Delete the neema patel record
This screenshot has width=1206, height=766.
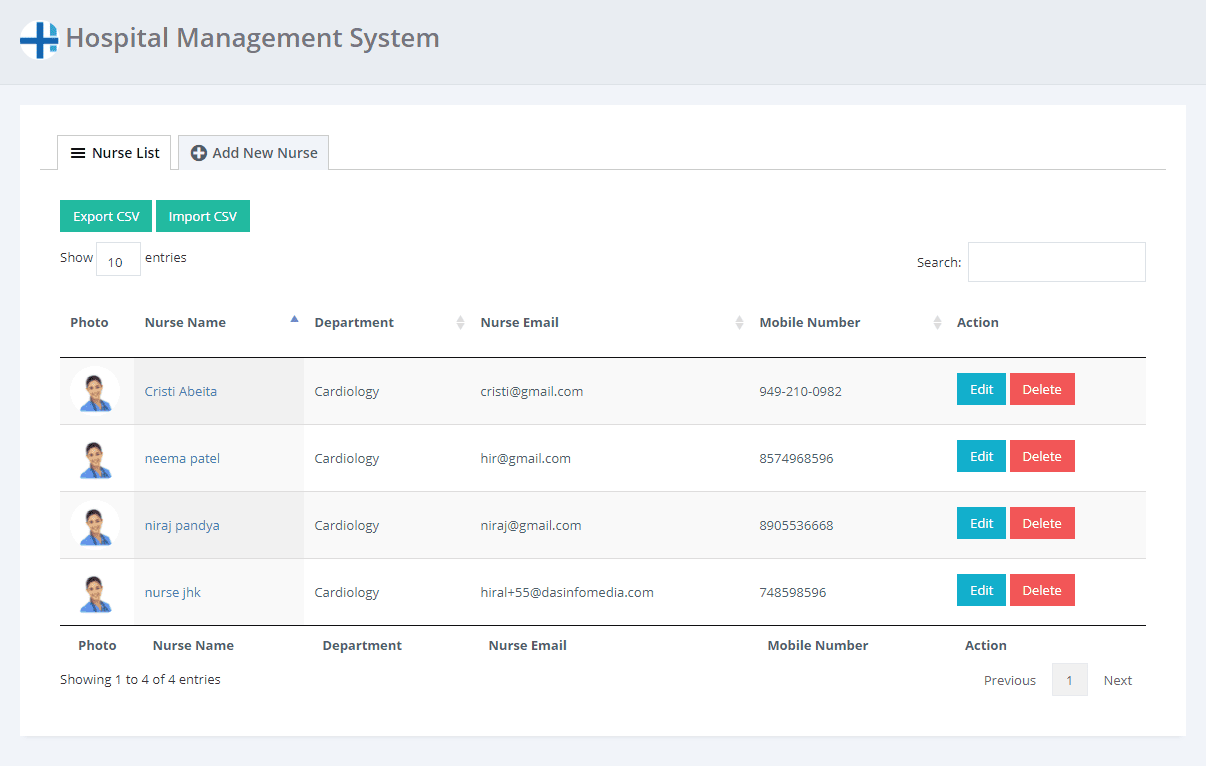1041,456
